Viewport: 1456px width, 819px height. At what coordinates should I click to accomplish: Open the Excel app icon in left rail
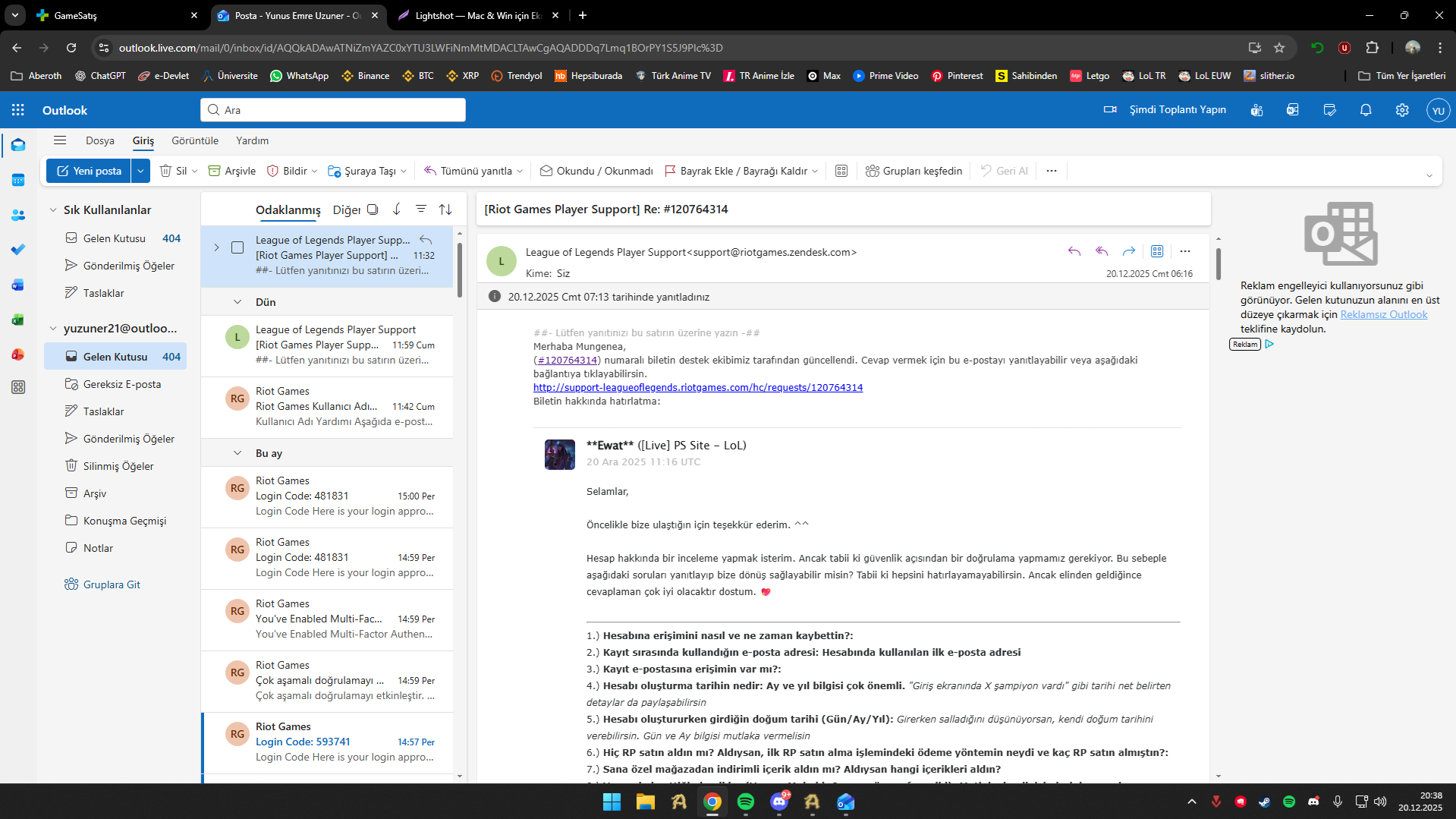(x=18, y=320)
